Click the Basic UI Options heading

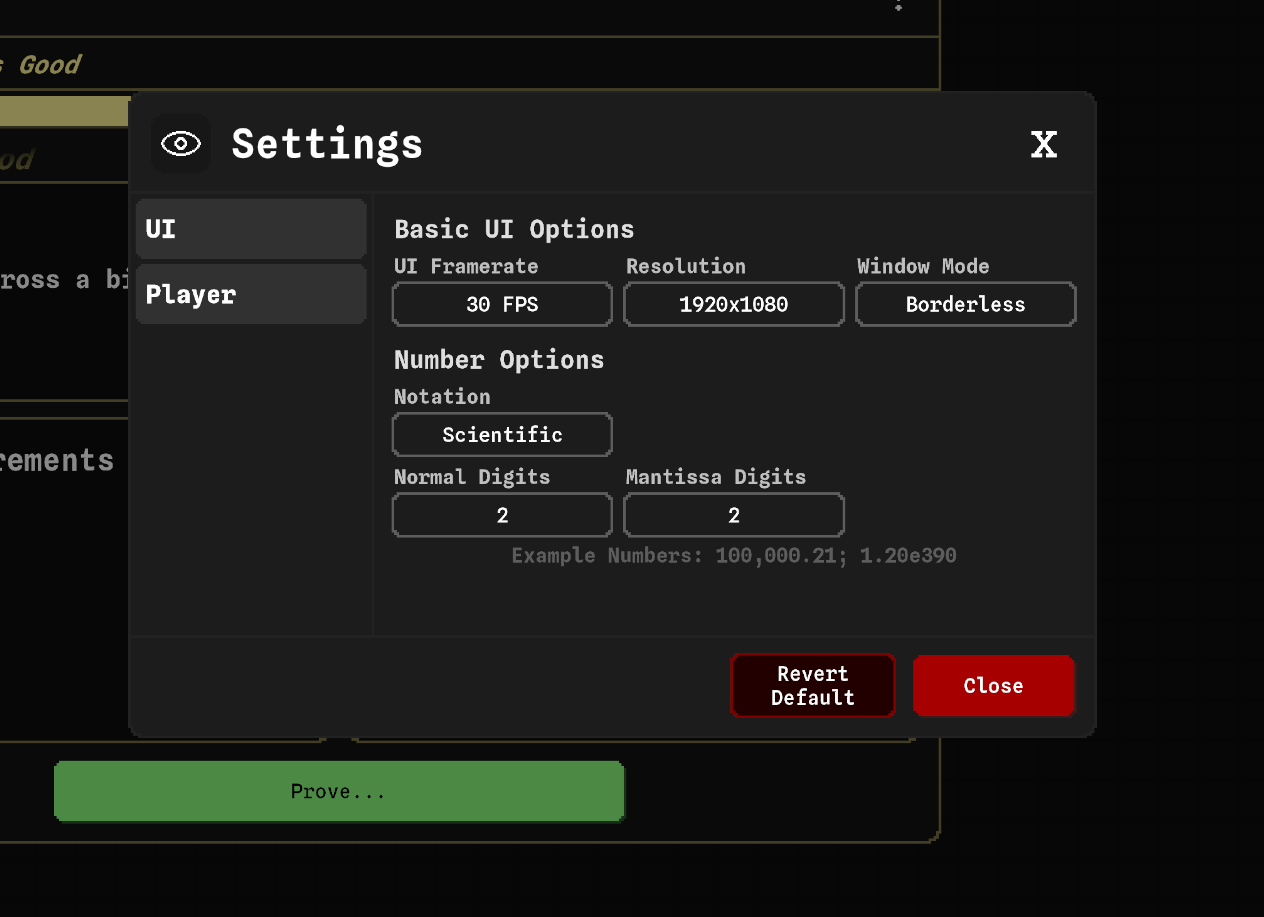pos(514,230)
